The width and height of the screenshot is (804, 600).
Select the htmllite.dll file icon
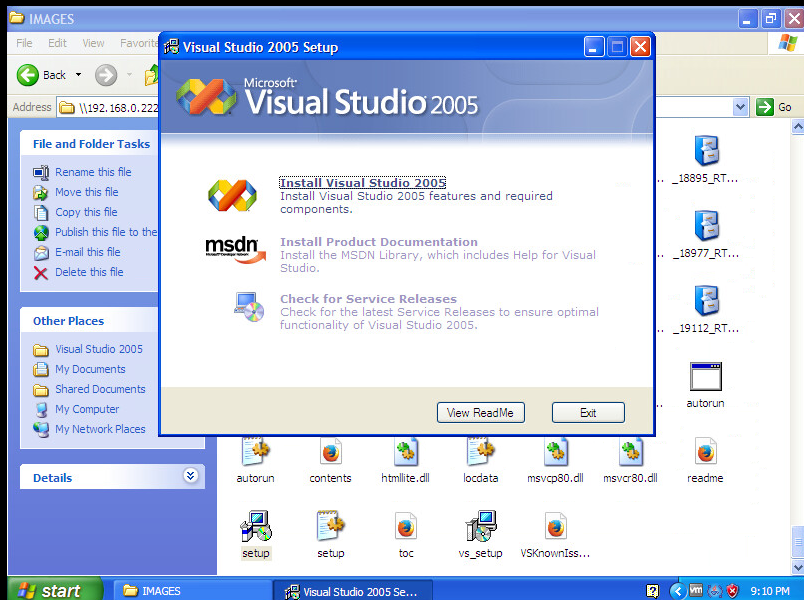tap(405, 453)
